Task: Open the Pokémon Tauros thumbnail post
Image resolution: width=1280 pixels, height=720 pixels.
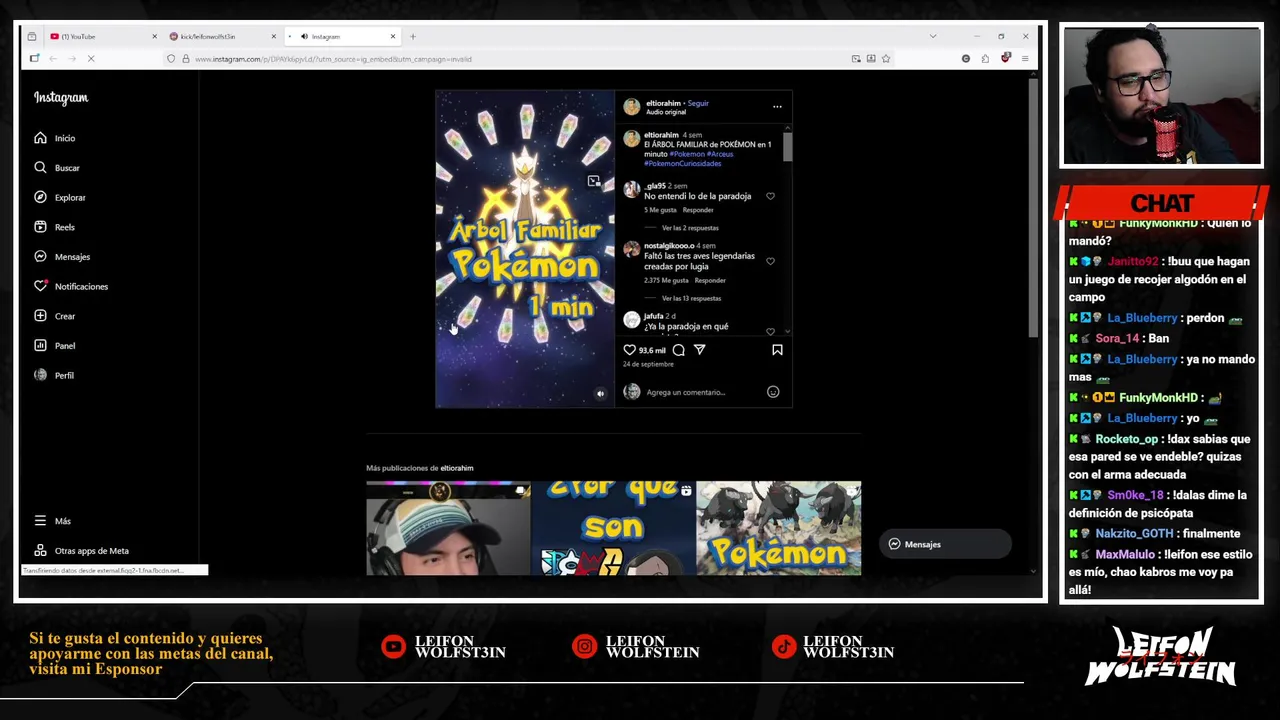Action: point(778,528)
